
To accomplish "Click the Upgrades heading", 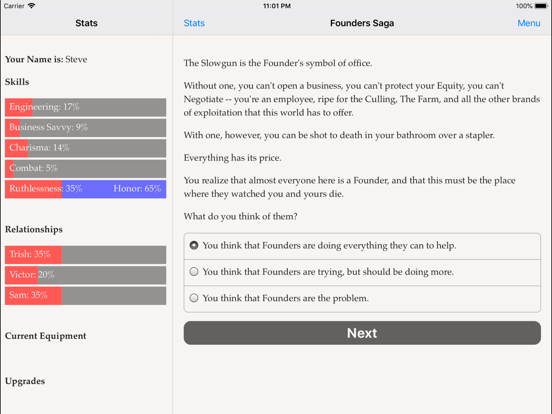I will tap(25, 381).
